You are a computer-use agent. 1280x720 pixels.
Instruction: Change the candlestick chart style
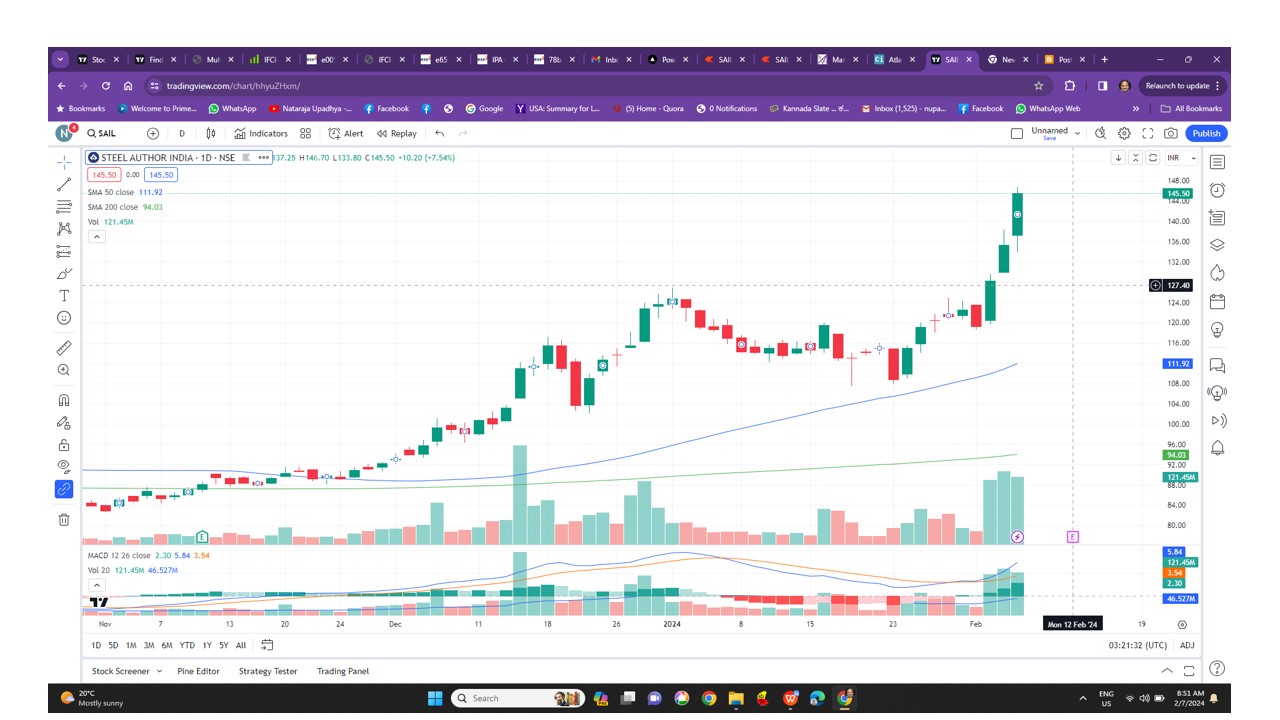212,133
